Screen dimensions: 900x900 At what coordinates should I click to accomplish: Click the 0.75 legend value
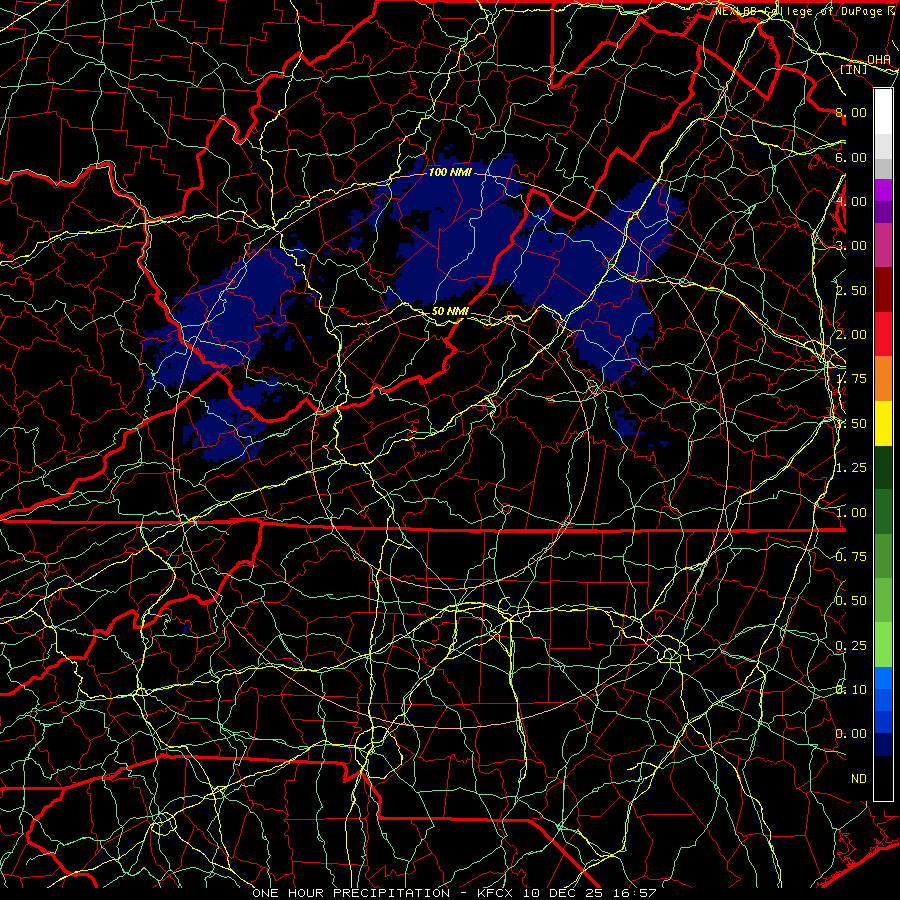pos(851,557)
